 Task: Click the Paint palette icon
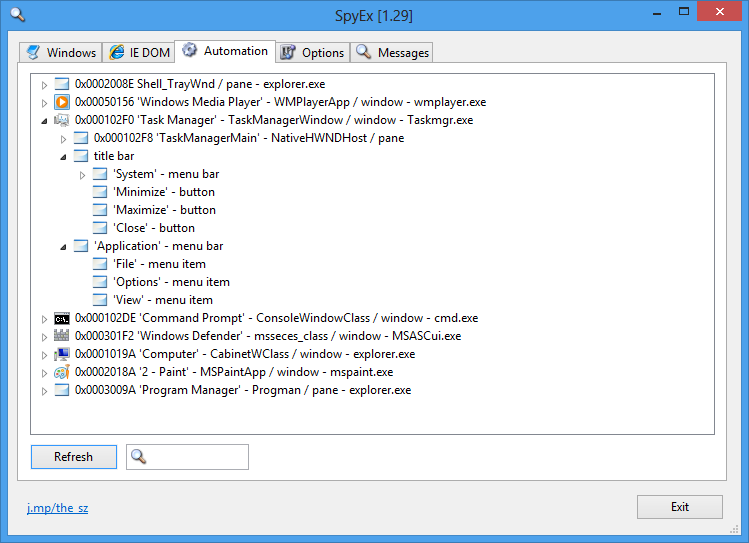click(x=62, y=372)
